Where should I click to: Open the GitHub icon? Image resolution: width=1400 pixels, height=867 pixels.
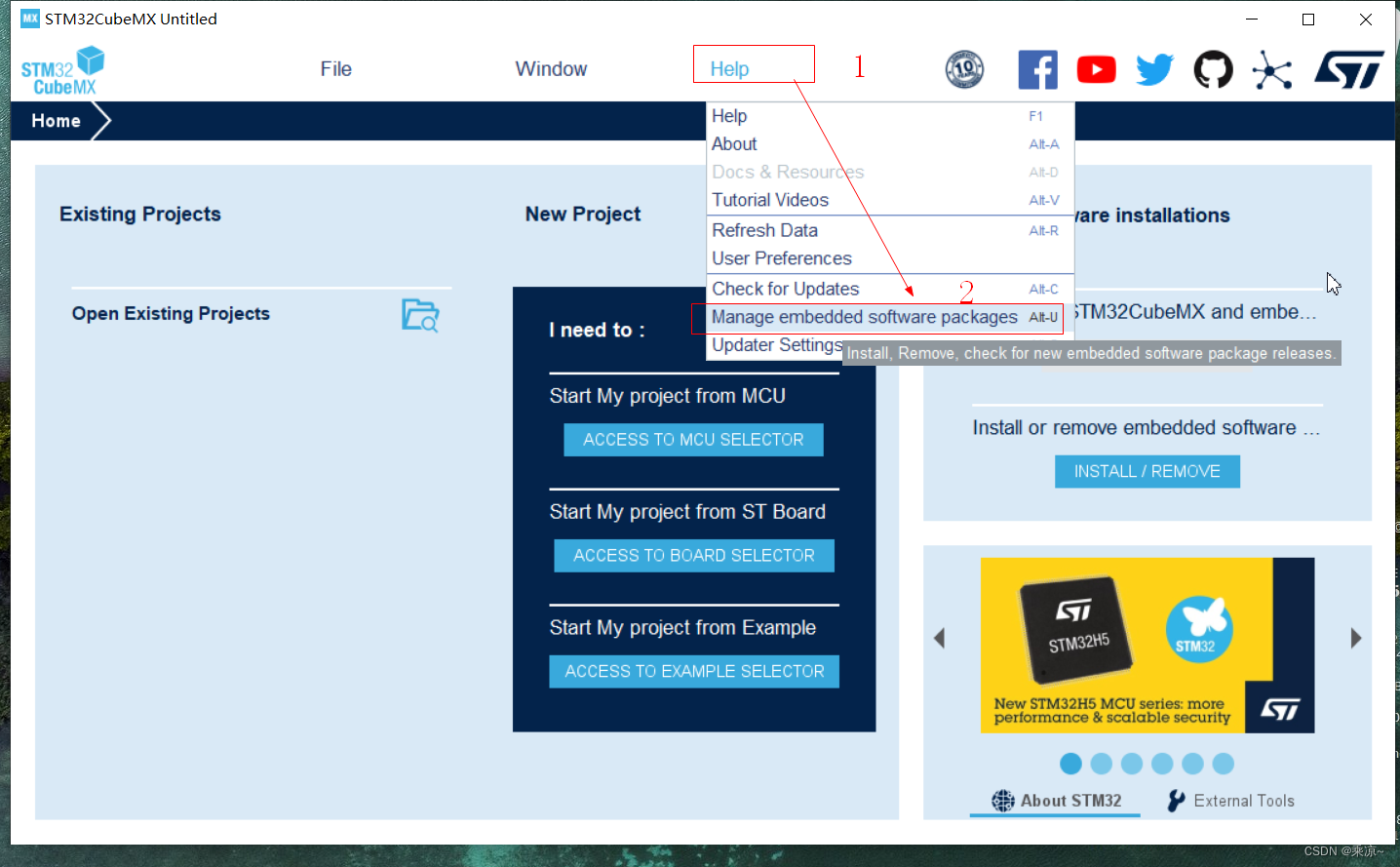[1213, 69]
